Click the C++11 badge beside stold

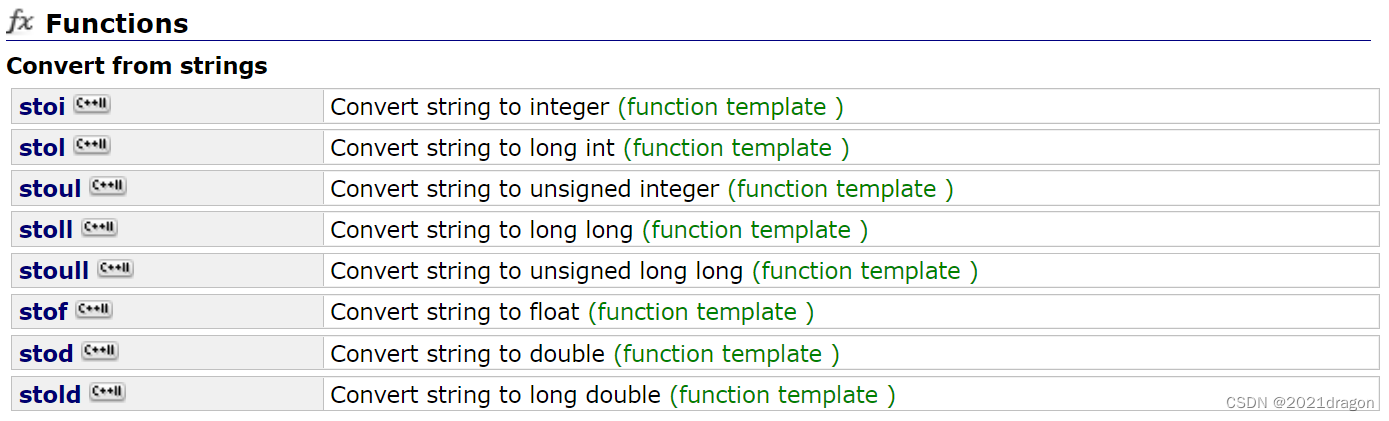click(x=107, y=392)
